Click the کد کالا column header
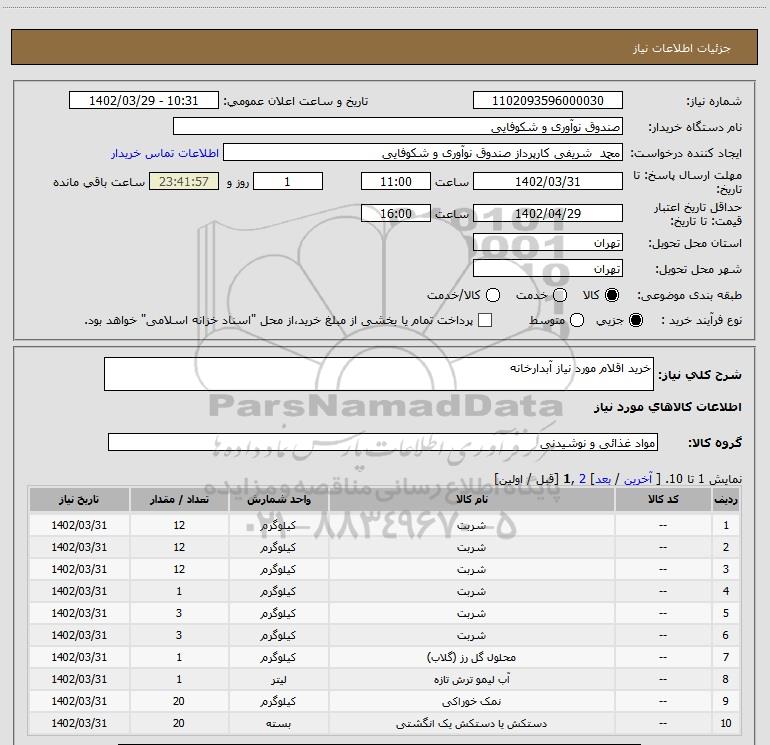 coord(663,499)
